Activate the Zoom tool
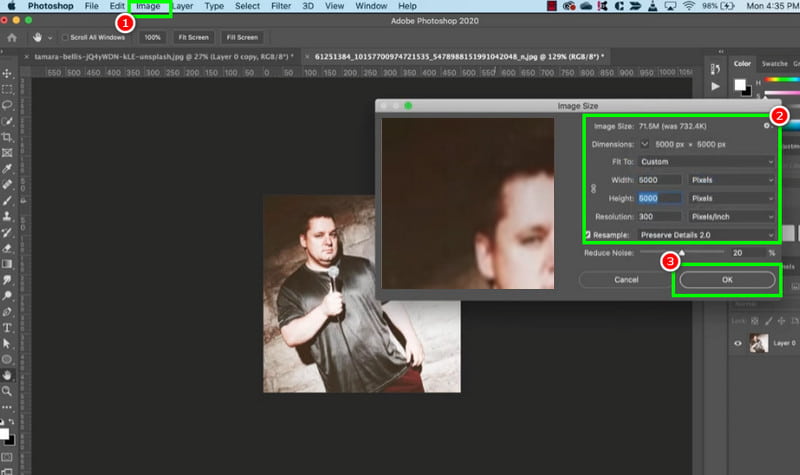Viewport: 800px width, 475px height. click(7, 391)
